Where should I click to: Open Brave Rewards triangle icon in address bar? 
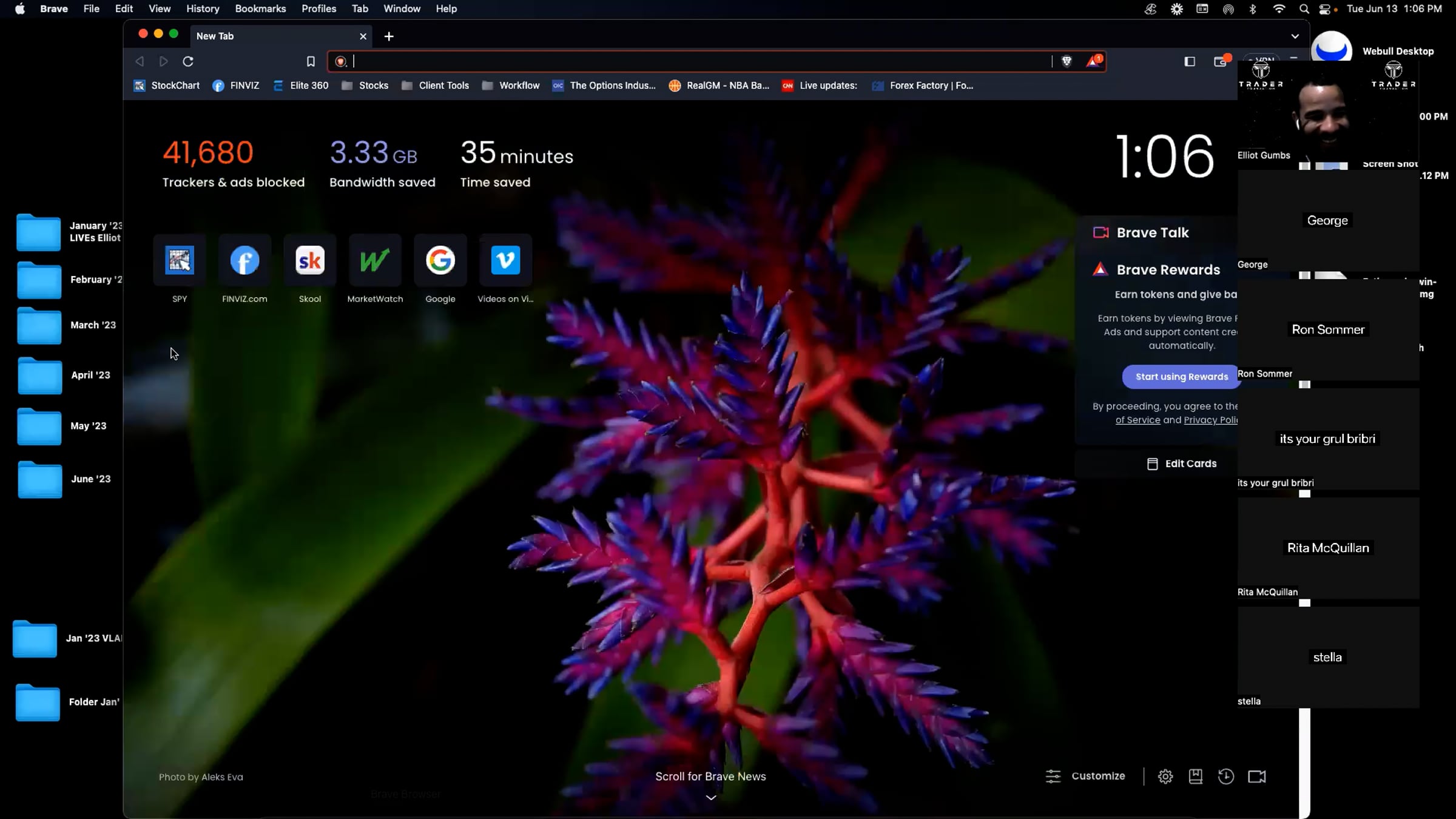(x=1093, y=61)
